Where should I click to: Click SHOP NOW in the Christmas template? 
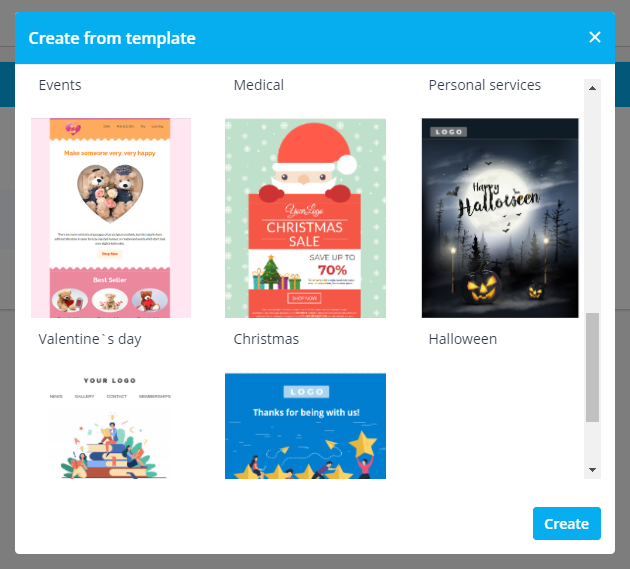coord(304,298)
